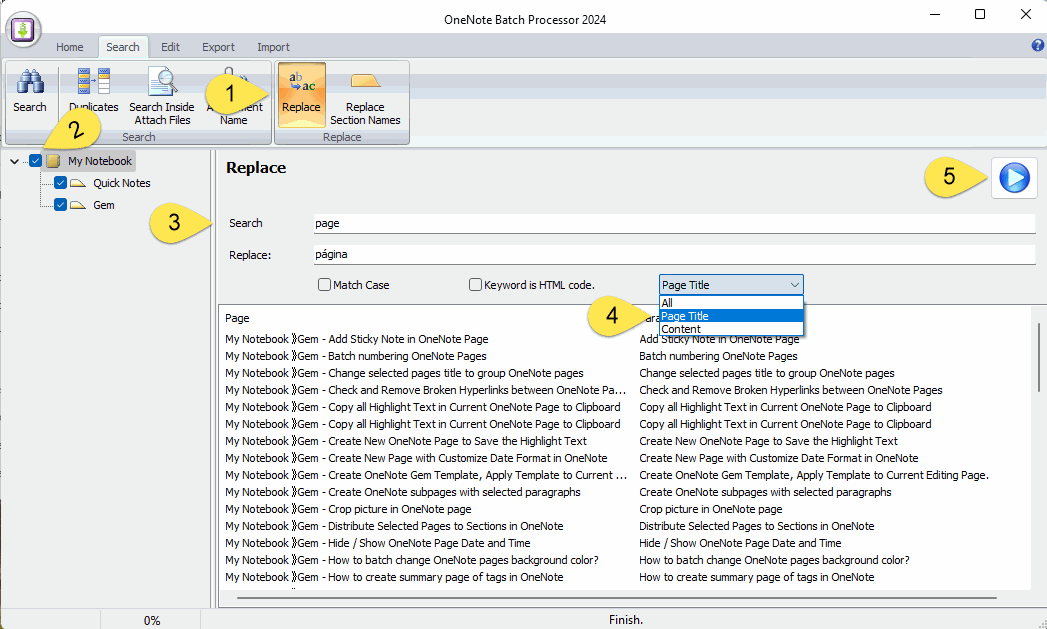Click the vertical scrollbar of results list

click(1039, 357)
